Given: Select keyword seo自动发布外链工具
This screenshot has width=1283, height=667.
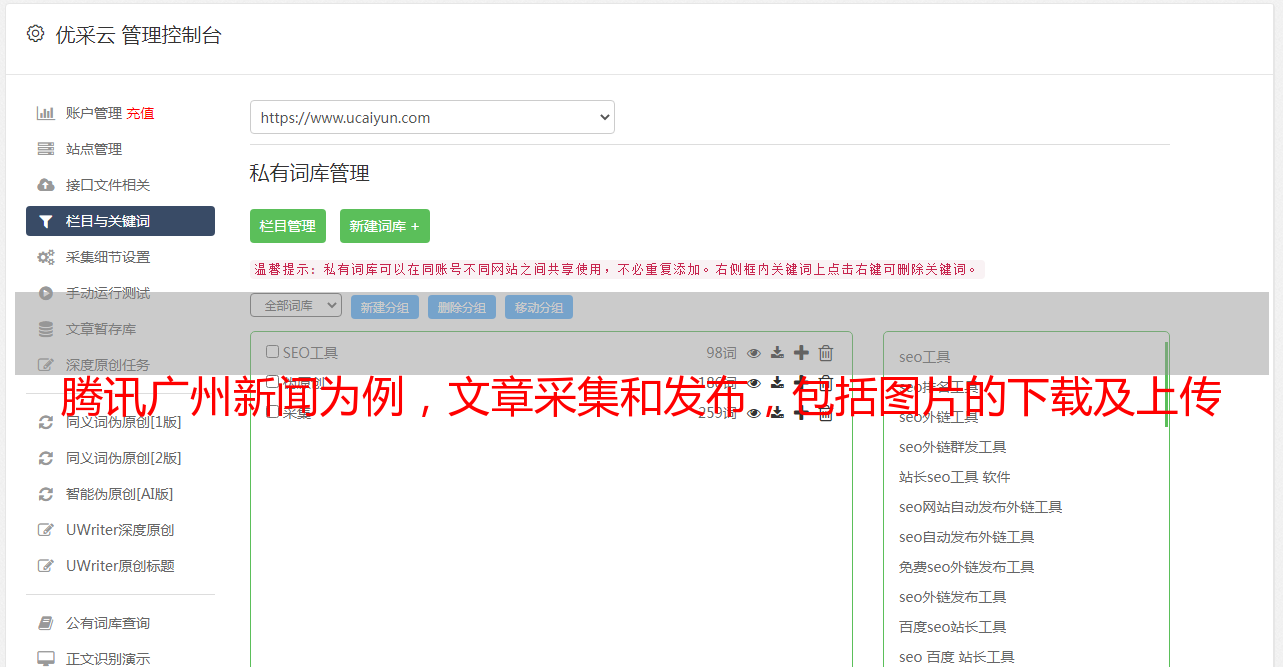Looking at the screenshot, I should (x=967, y=537).
